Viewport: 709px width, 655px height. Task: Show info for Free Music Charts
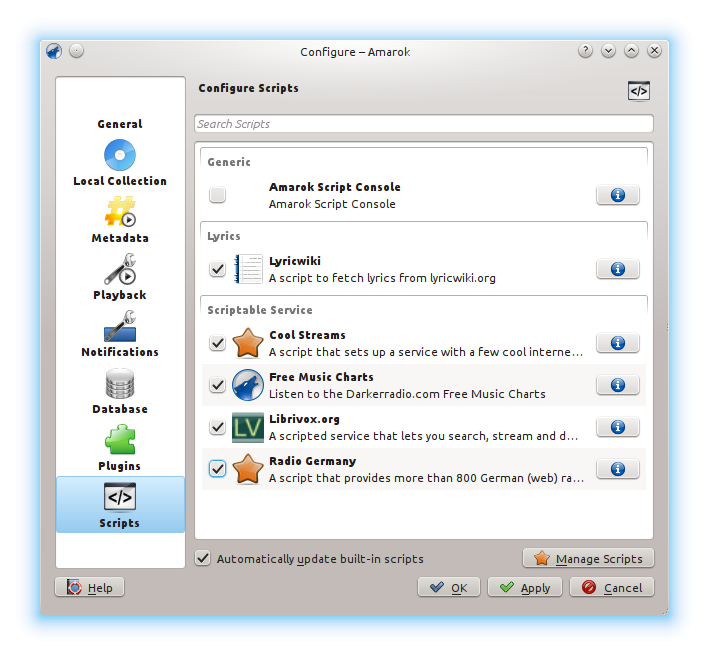pos(618,385)
